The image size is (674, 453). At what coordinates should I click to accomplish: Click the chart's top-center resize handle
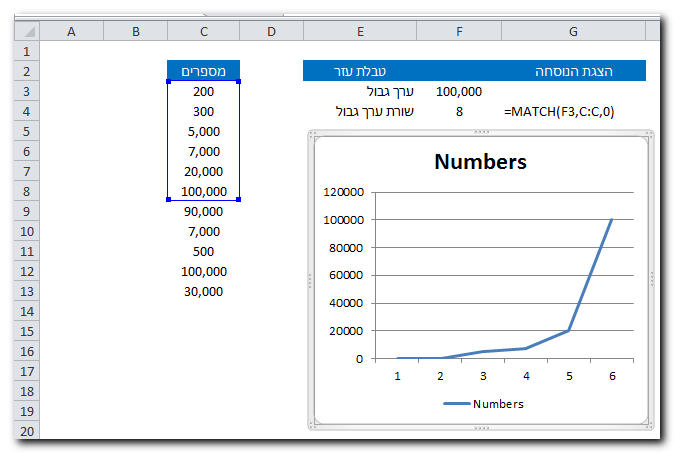(481, 132)
